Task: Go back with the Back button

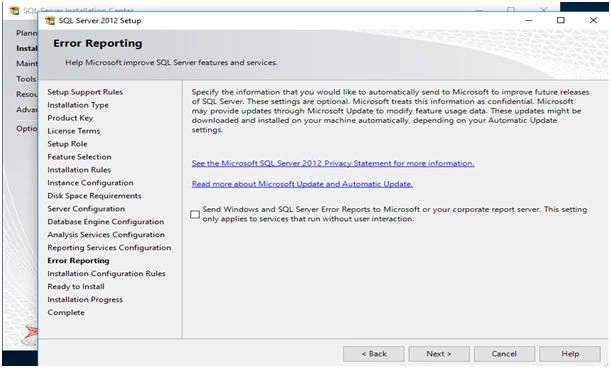Action: point(374,354)
